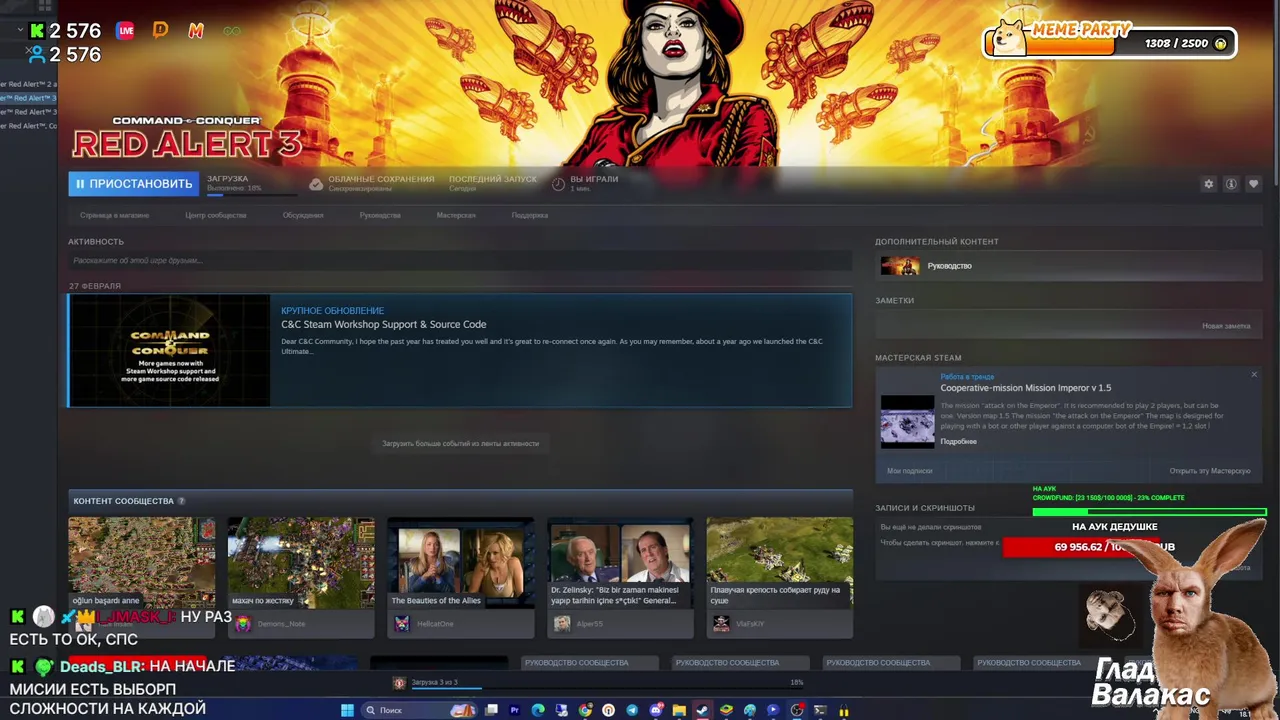
Task: Open Мои подписки in Workshop panel
Action: point(909,471)
